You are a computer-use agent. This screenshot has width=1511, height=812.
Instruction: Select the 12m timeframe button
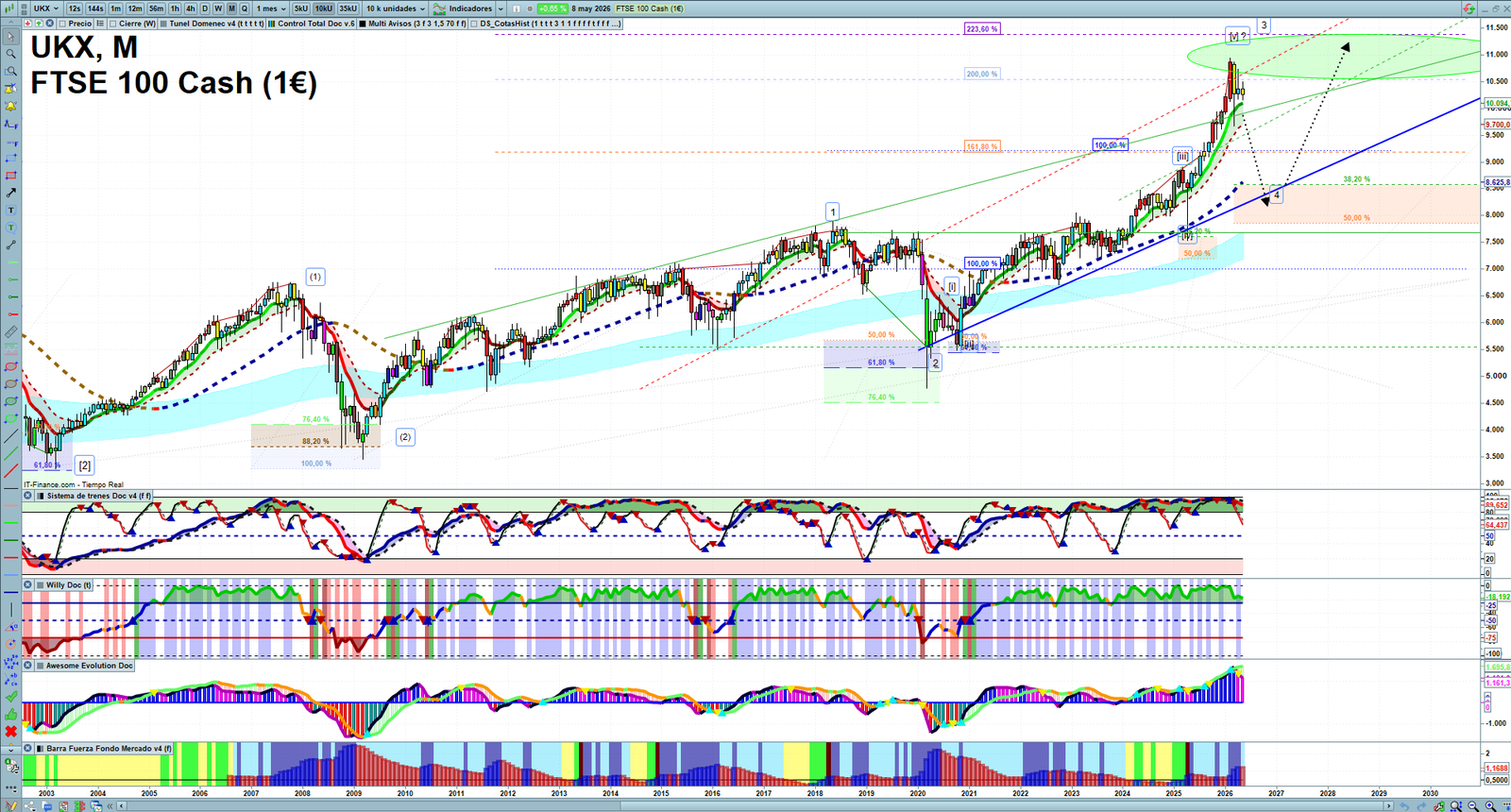click(135, 8)
